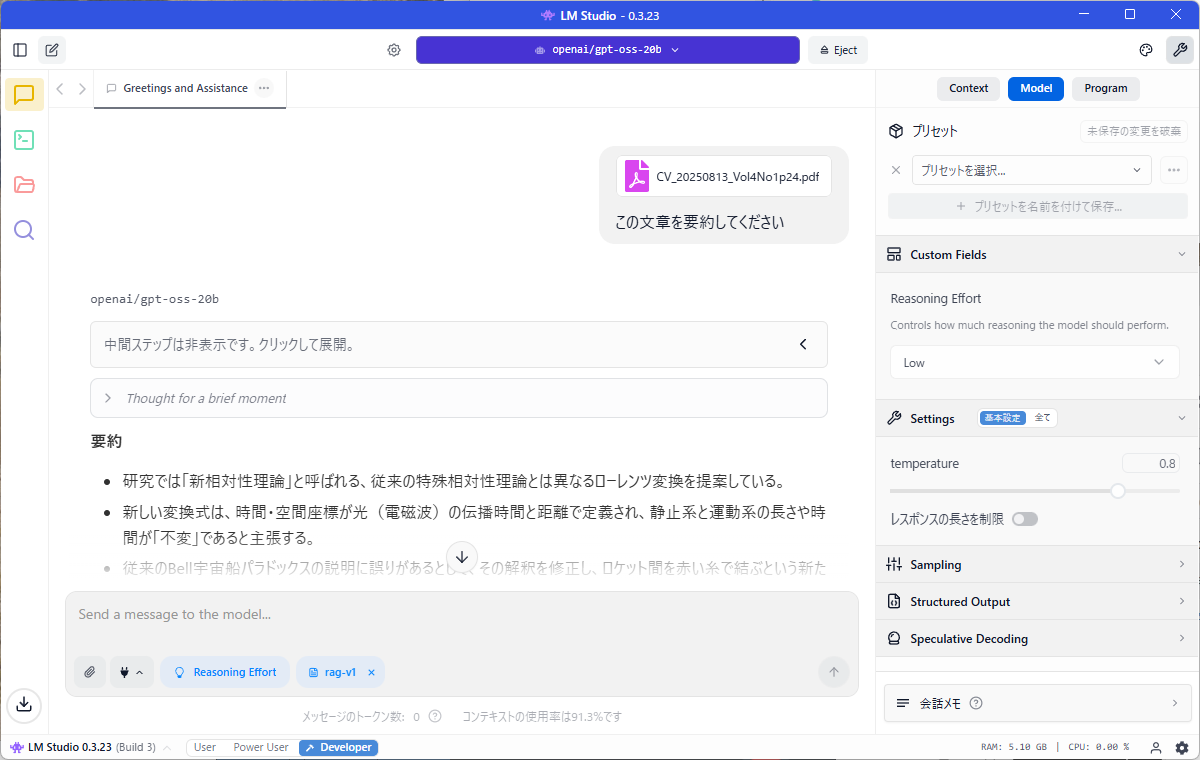The height and width of the screenshot is (760, 1200).
Task: Switch to the Program tab
Action: pos(1105,88)
